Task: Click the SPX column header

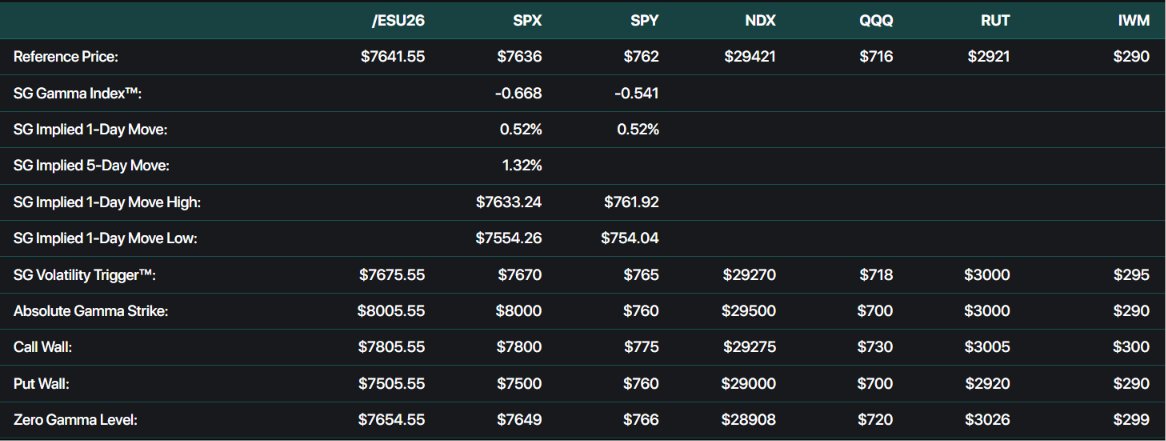Action: pyautogui.click(x=526, y=21)
